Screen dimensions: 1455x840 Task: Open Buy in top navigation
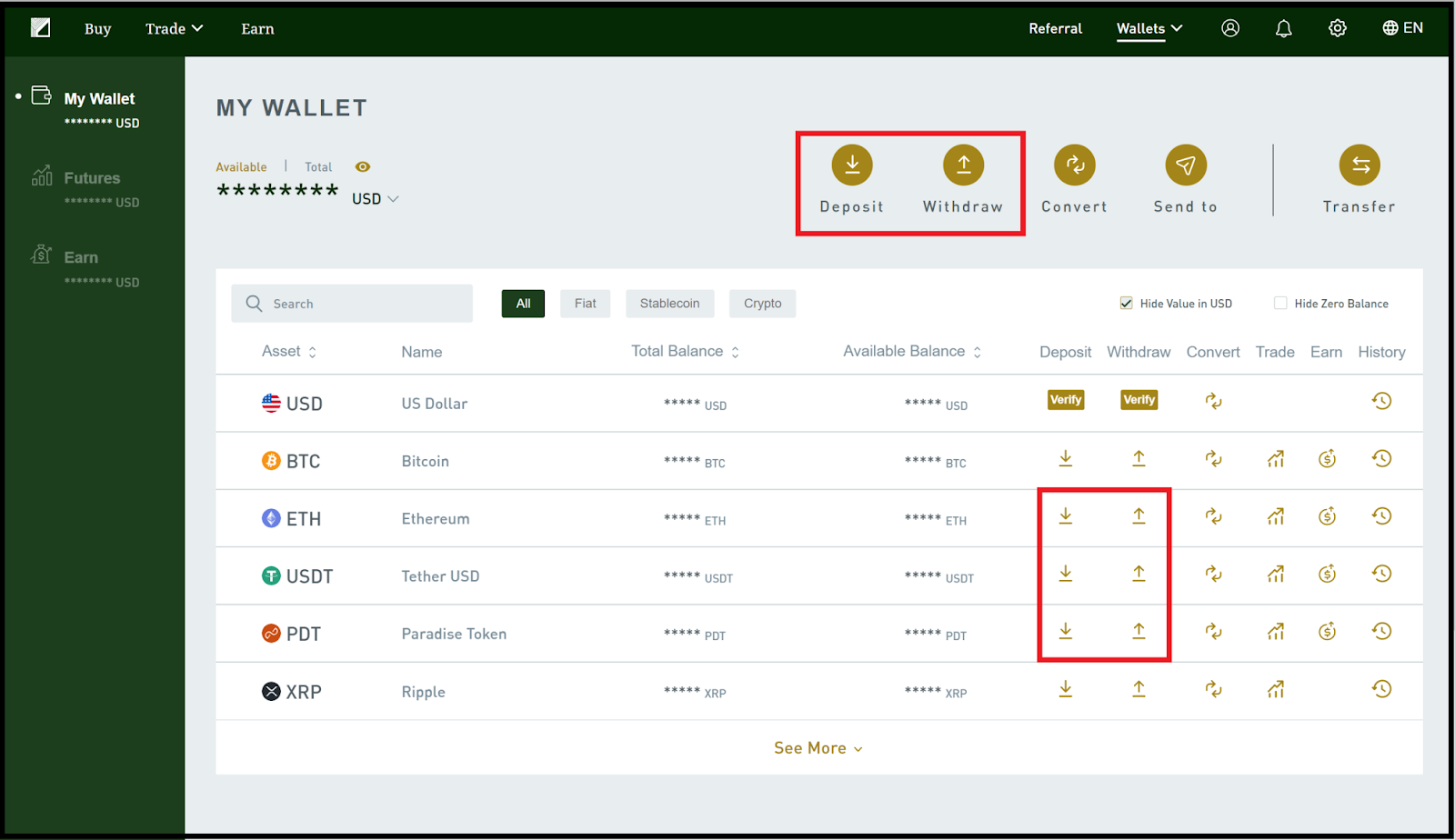97,29
